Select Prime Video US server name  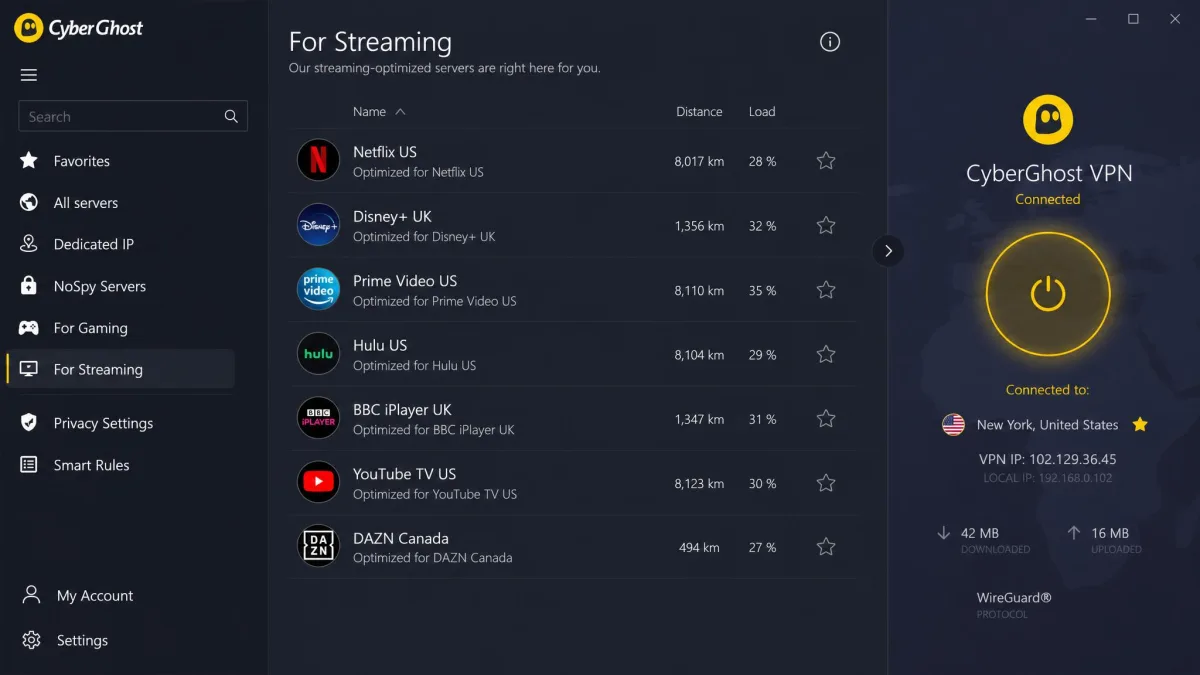coord(405,281)
